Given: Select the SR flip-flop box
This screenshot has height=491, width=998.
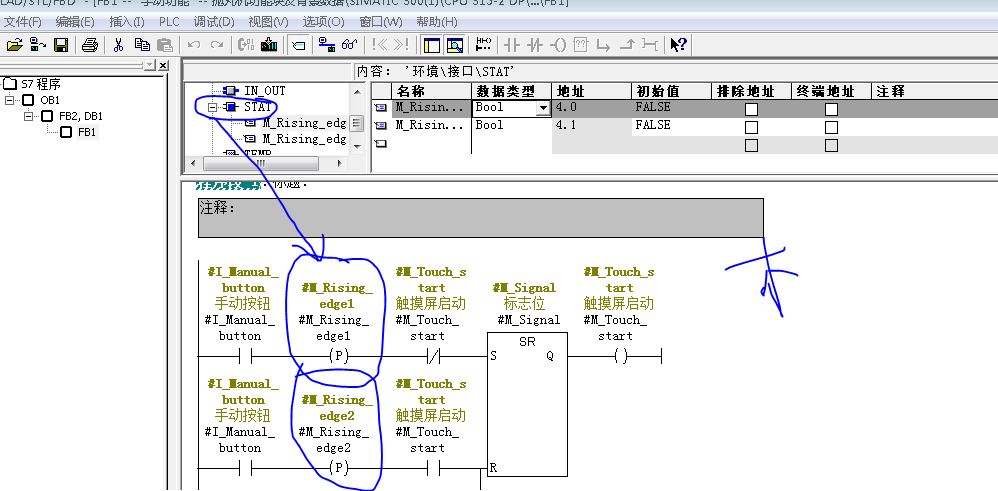Looking at the screenshot, I should click(x=527, y=404).
